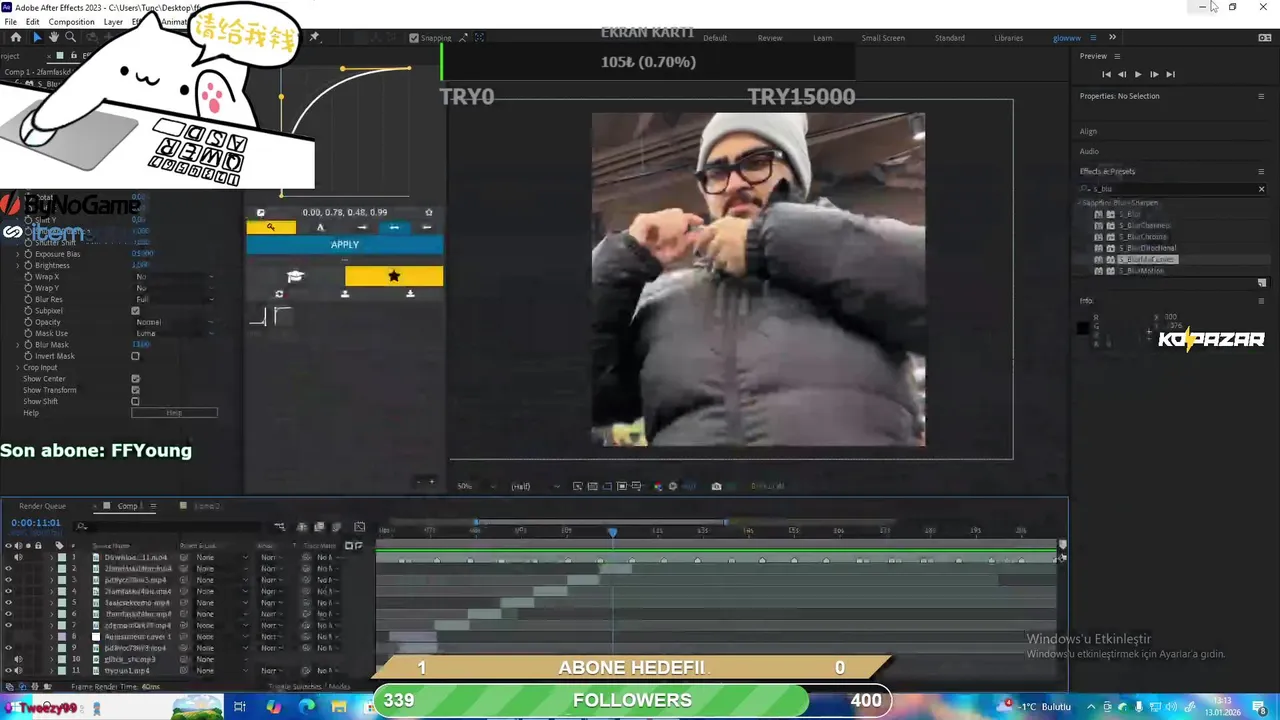Play the composition from Preview panel
Viewport: 1280px width, 720px height.
click(x=1138, y=74)
